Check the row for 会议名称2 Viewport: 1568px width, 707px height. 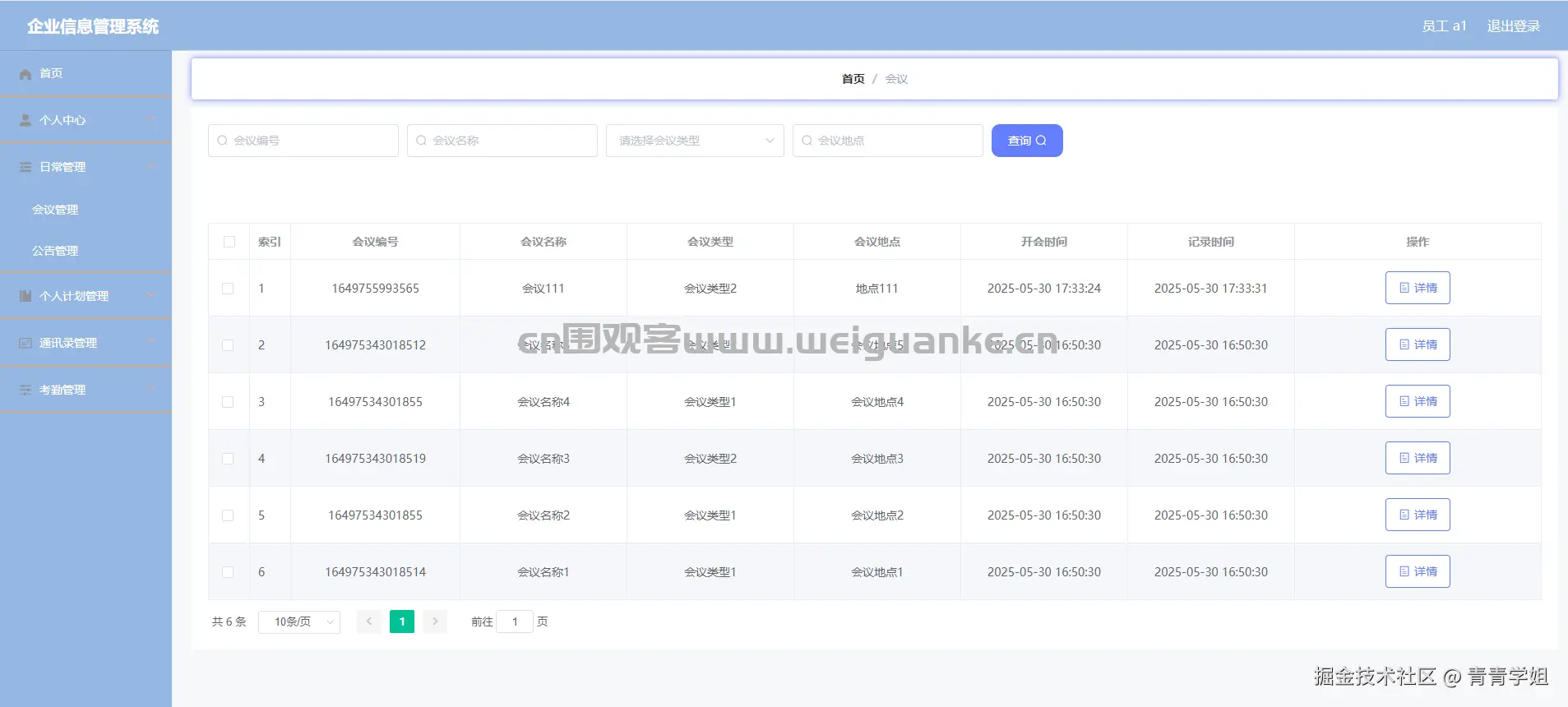[228, 515]
